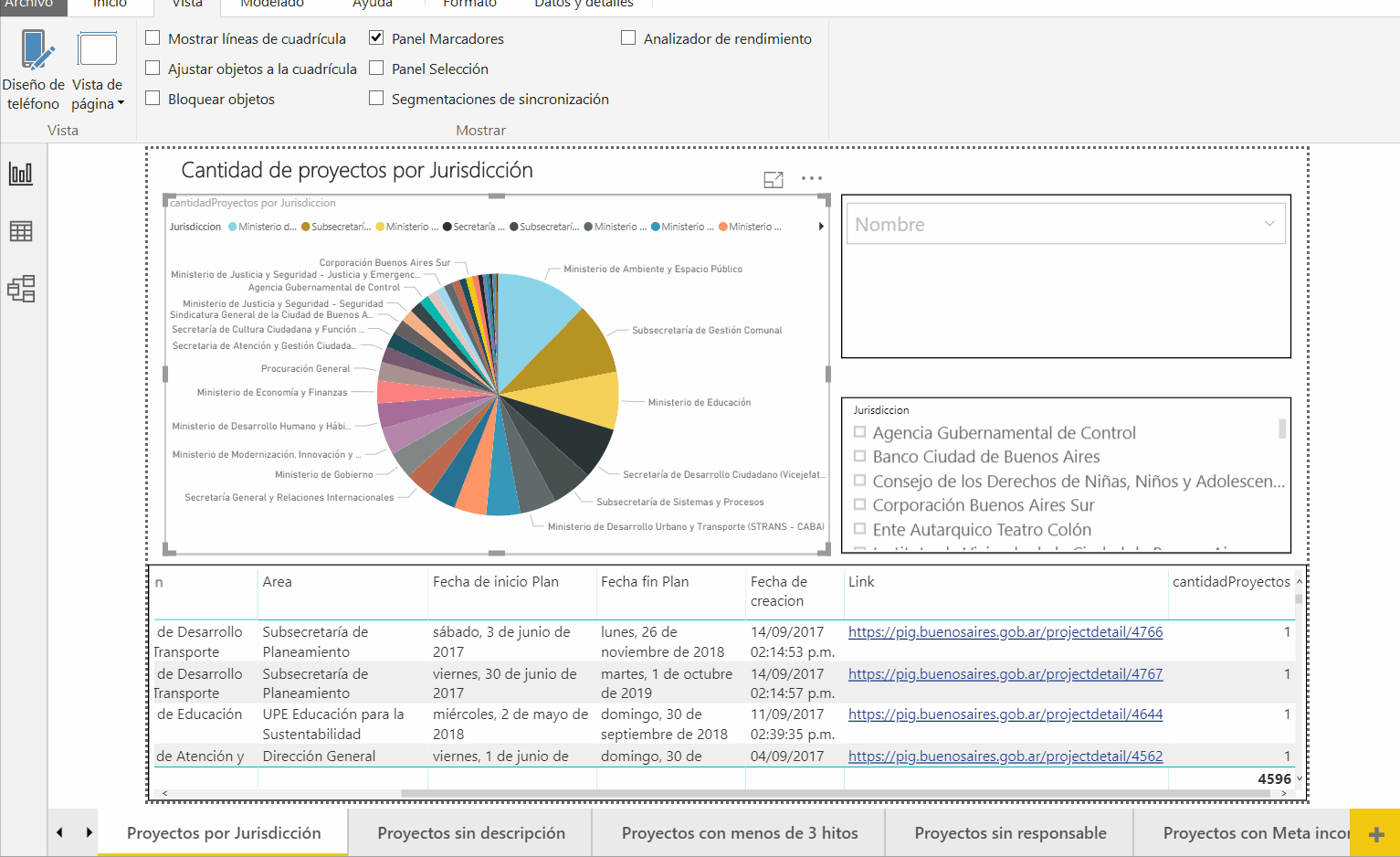Open the Model relationships view icon

[x=21, y=290]
